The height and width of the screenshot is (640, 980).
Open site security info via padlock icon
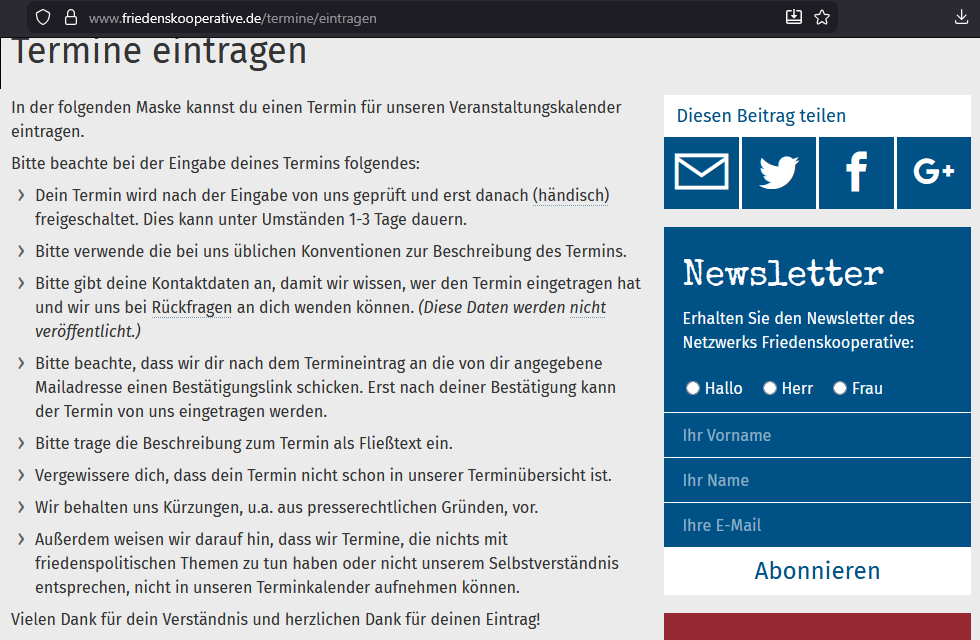pyautogui.click(x=70, y=17)
